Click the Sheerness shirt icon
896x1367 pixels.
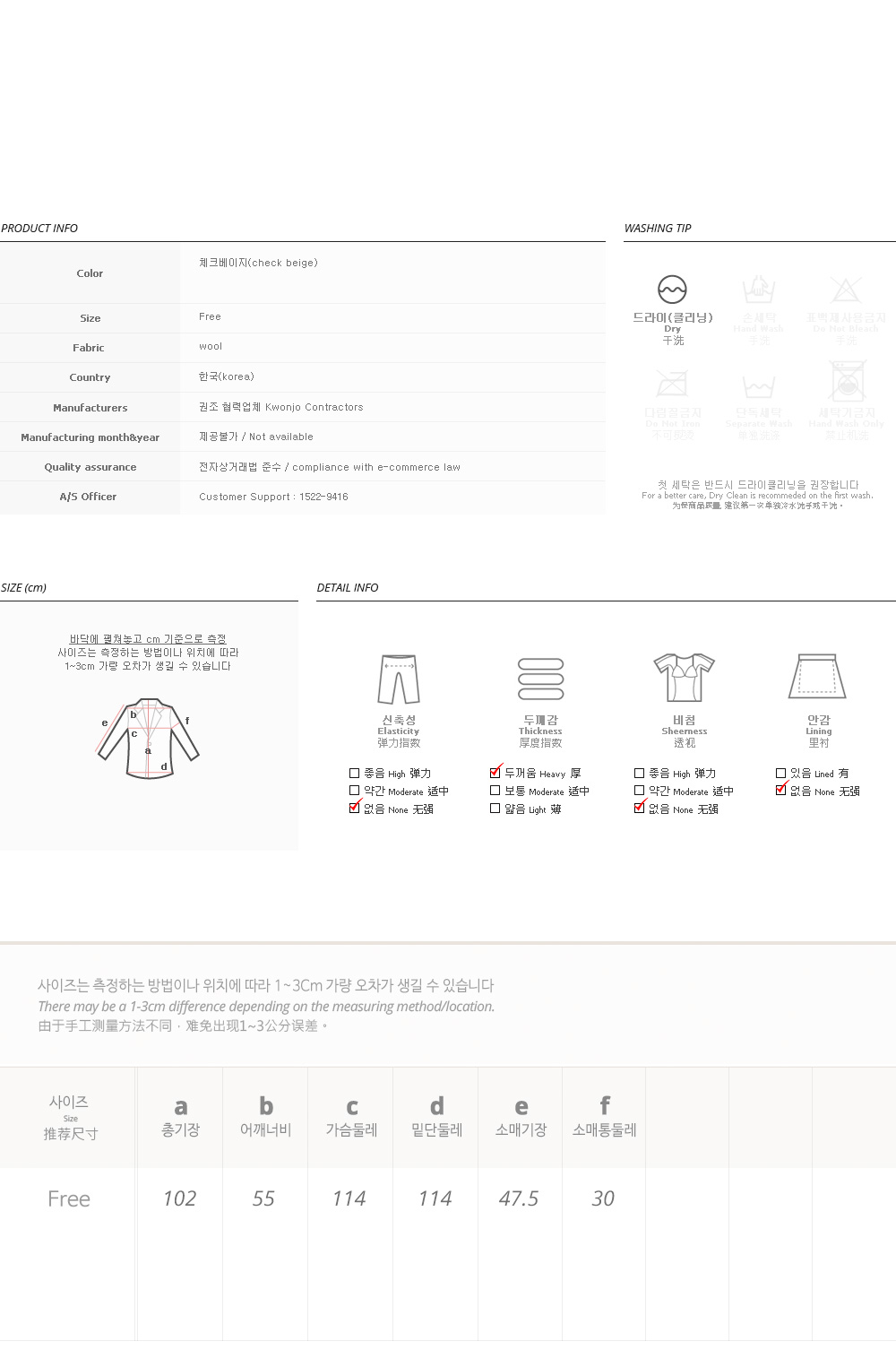click(684, 678)
